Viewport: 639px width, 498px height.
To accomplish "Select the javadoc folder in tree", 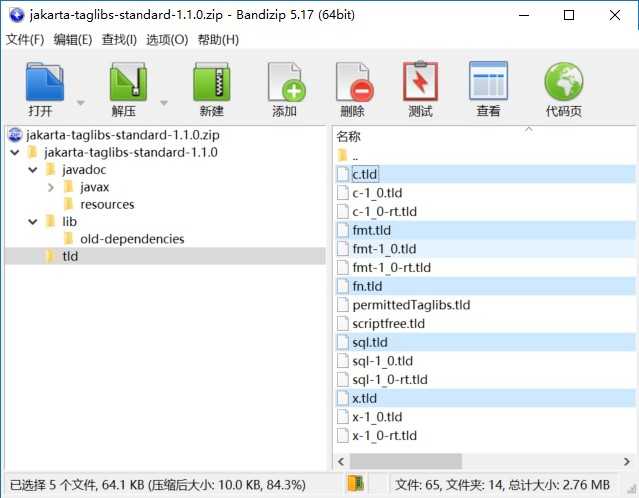I will click(x=84, y=170).
